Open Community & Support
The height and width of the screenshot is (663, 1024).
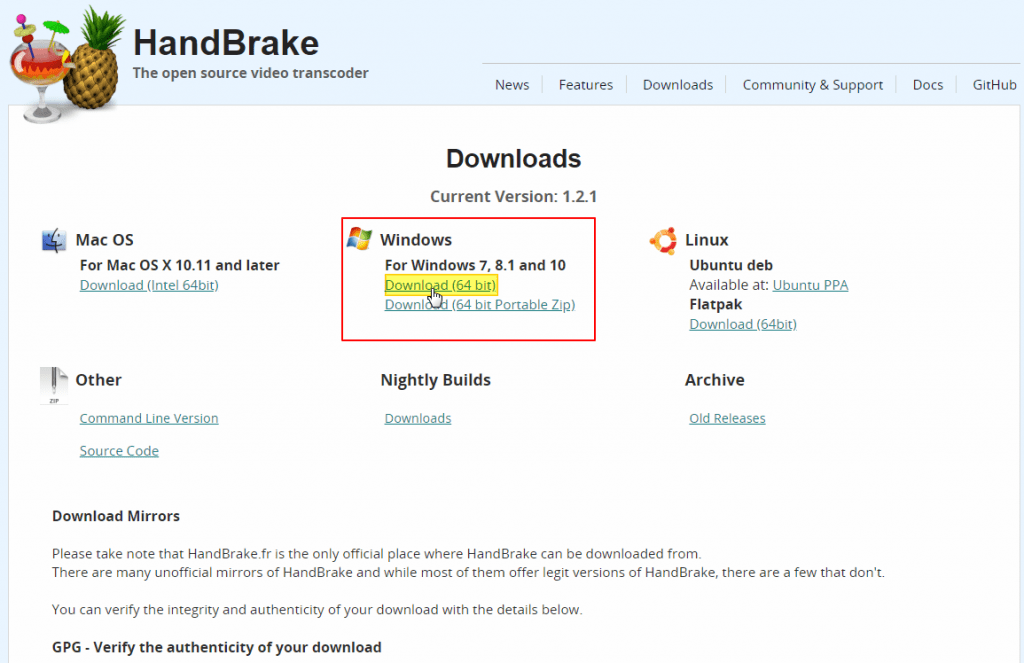click(x=812, y=85)
